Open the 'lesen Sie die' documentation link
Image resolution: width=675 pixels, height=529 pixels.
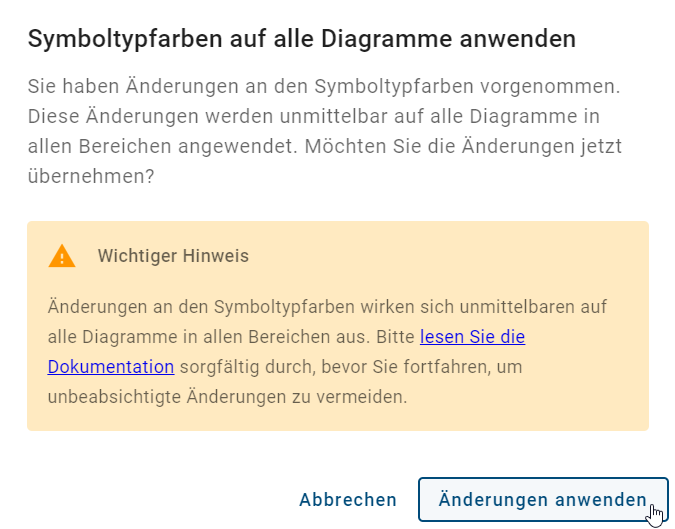[x=472, y=337]
